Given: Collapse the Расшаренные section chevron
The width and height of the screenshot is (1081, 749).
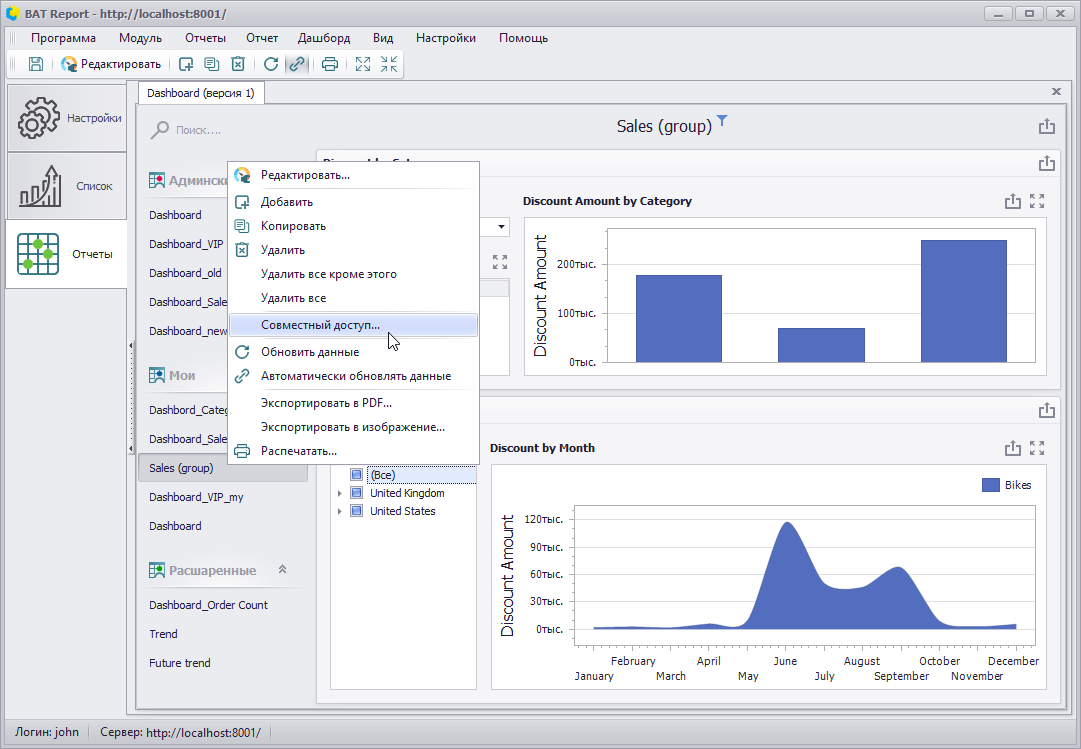Looking at the screenshot, I should pyautogui.click(x=282, y=570).
